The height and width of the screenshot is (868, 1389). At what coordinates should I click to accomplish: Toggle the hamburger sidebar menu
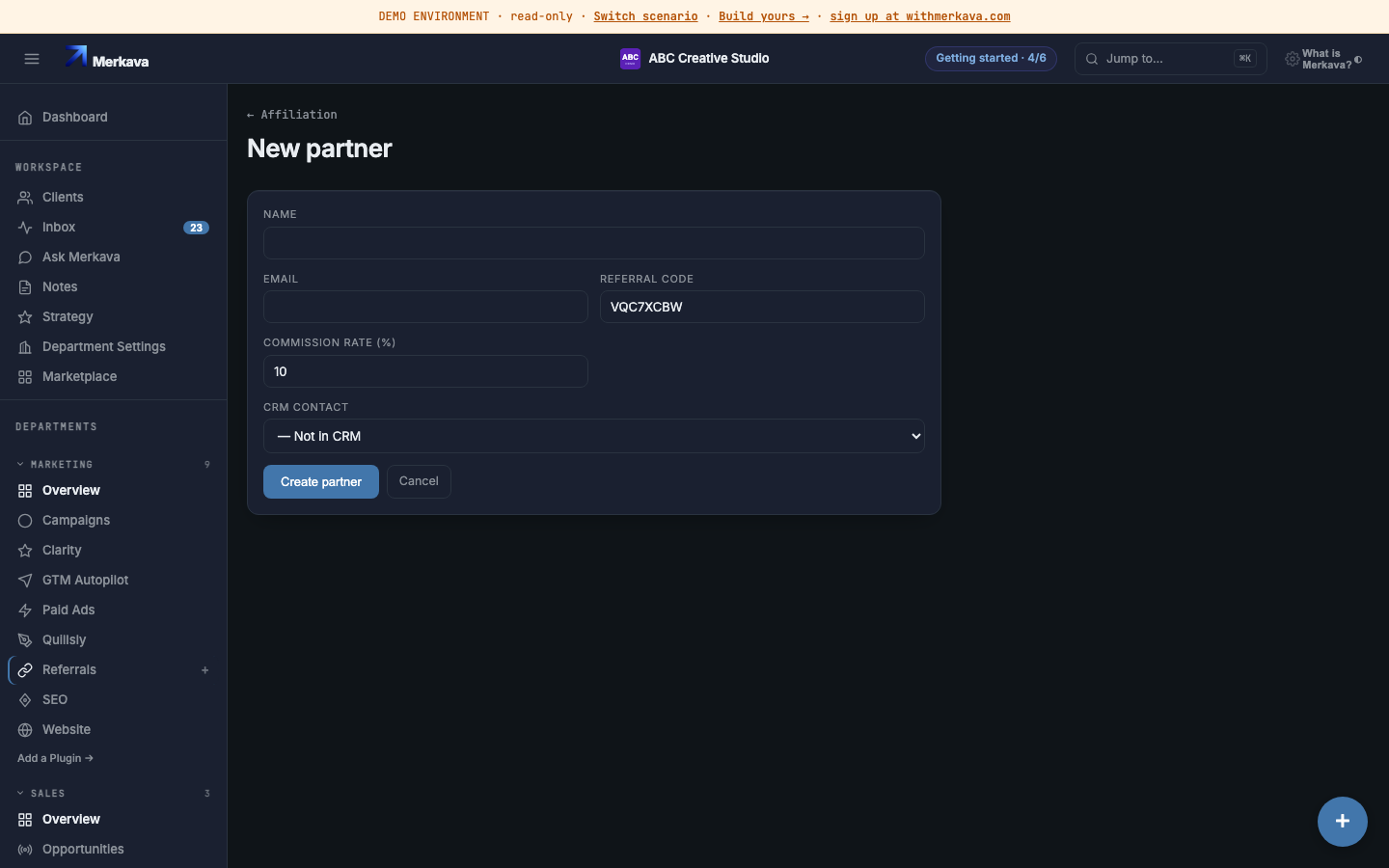click(32, 59)
